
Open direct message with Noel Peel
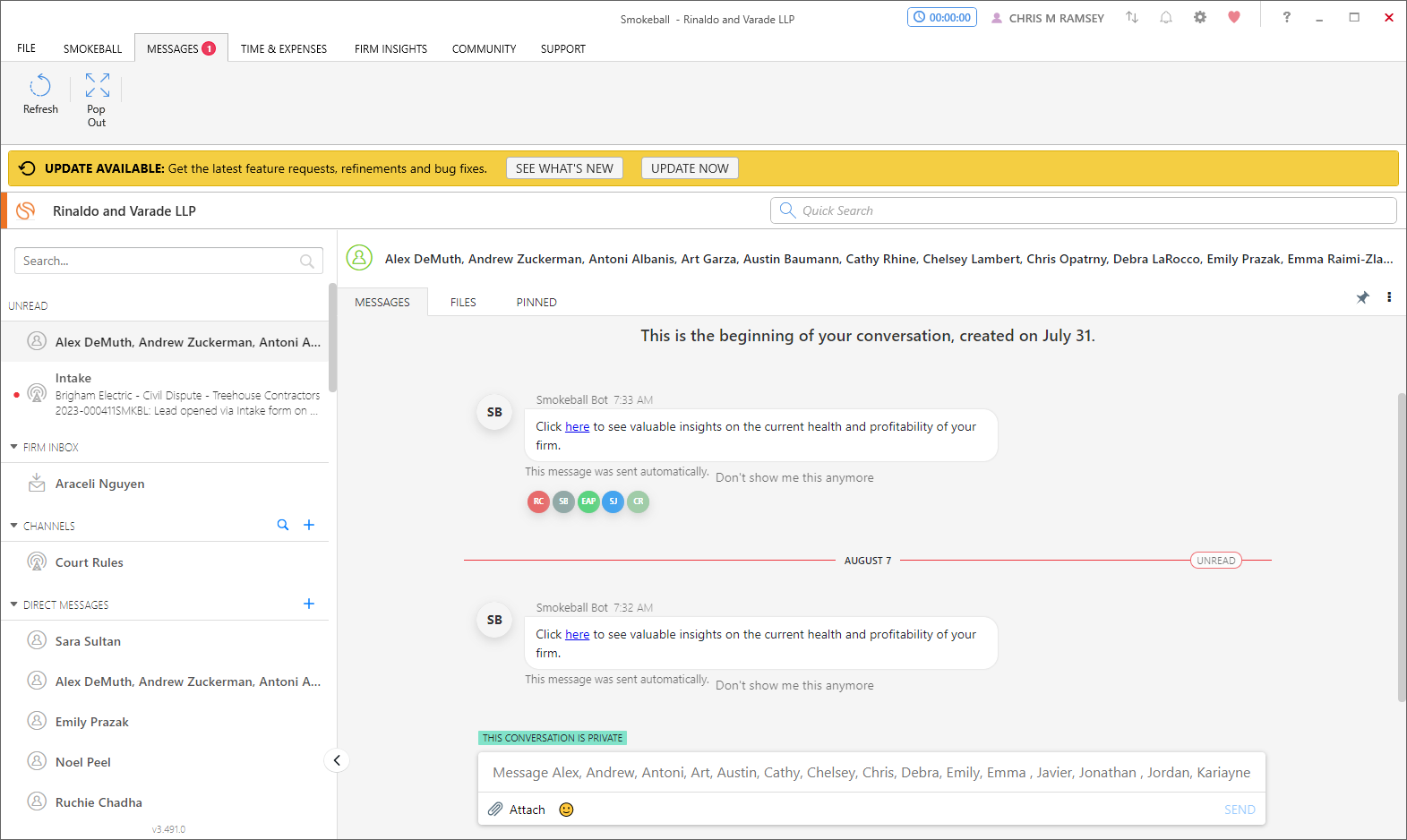pos(165,762)
